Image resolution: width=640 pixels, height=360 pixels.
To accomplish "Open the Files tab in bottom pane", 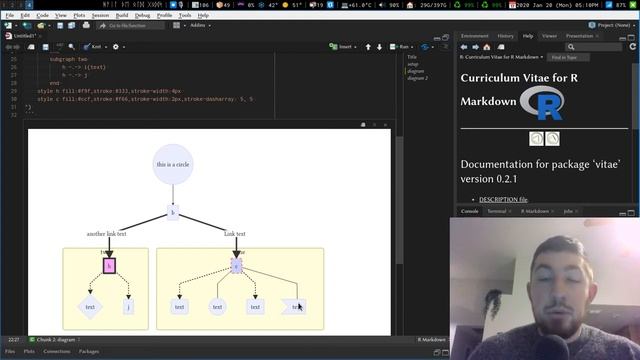I will (10, 351).
